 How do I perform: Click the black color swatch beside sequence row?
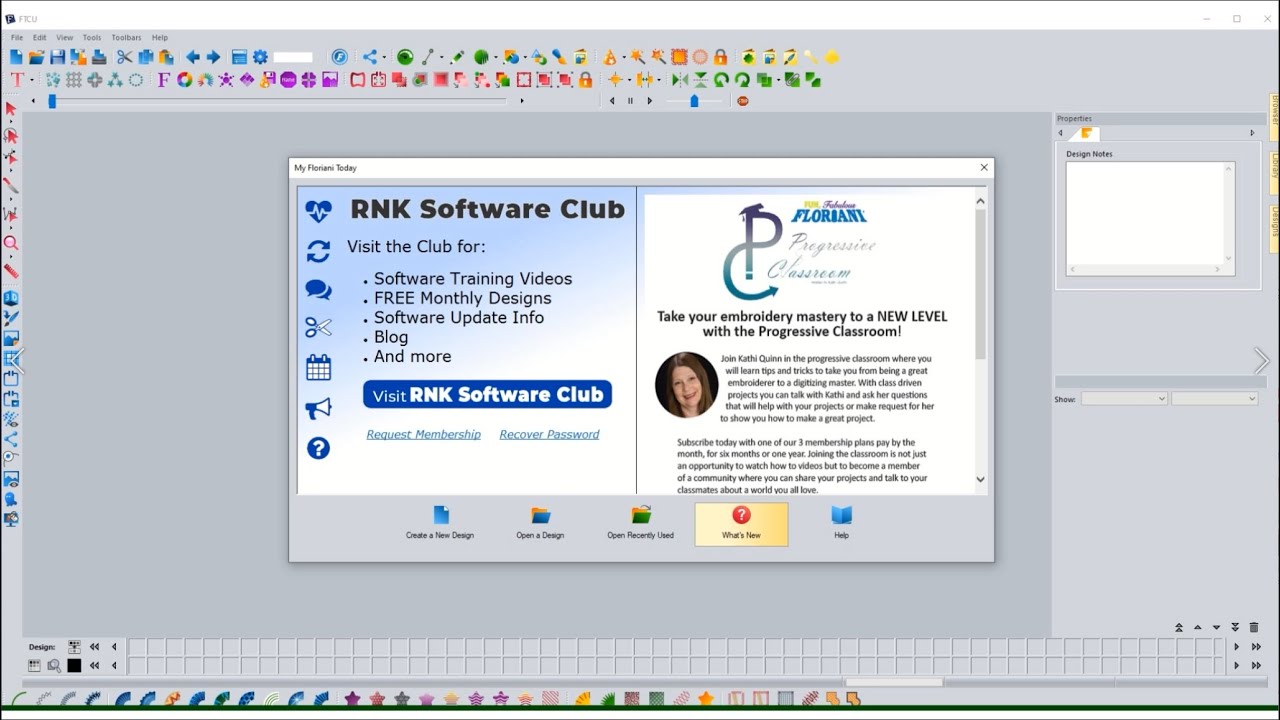74,665
